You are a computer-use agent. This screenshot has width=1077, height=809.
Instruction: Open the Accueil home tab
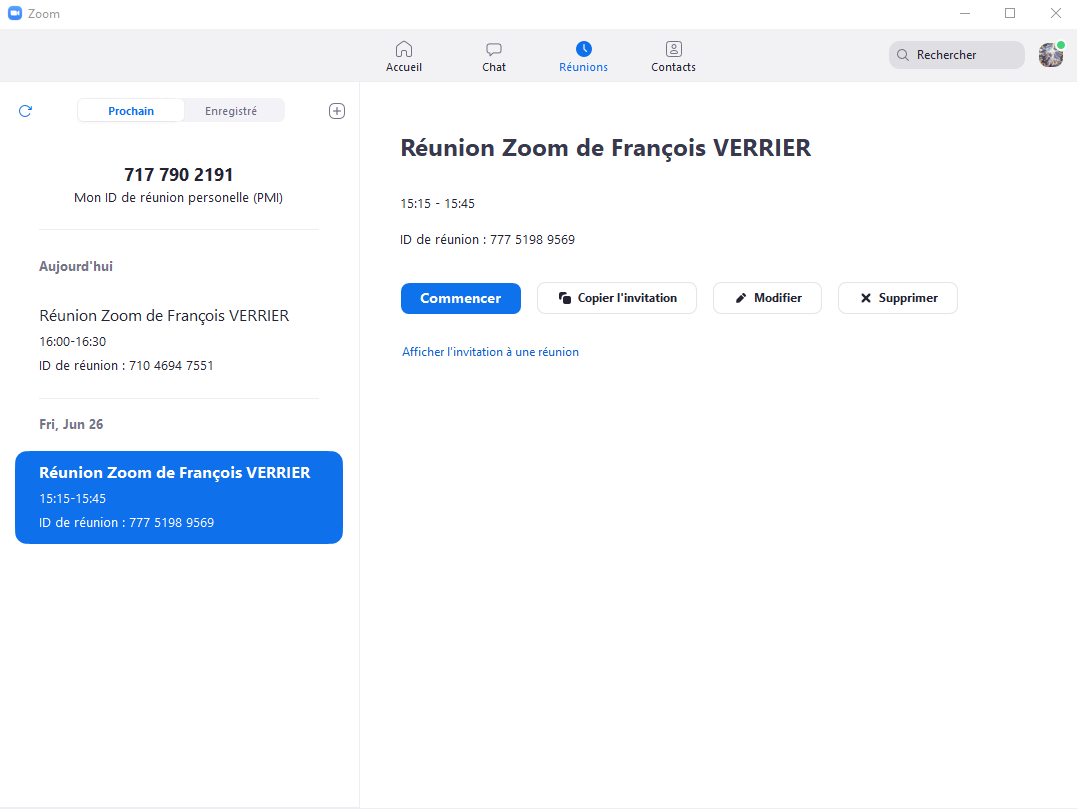click(404, 56)
